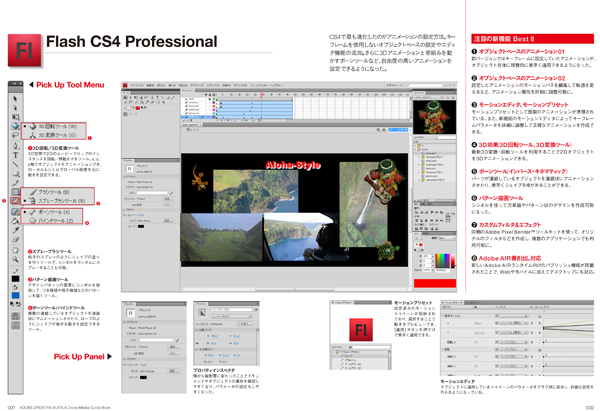
Task: Select the Zoom magnifier tool
Action: click(15, 259)
